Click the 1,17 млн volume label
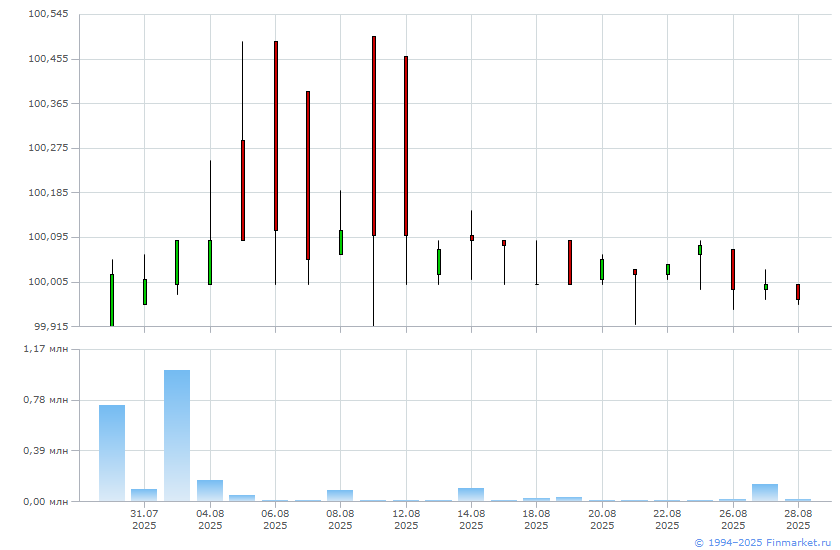Image resolution: width=840 pixels, height=550 pixels. click(46, 349)
